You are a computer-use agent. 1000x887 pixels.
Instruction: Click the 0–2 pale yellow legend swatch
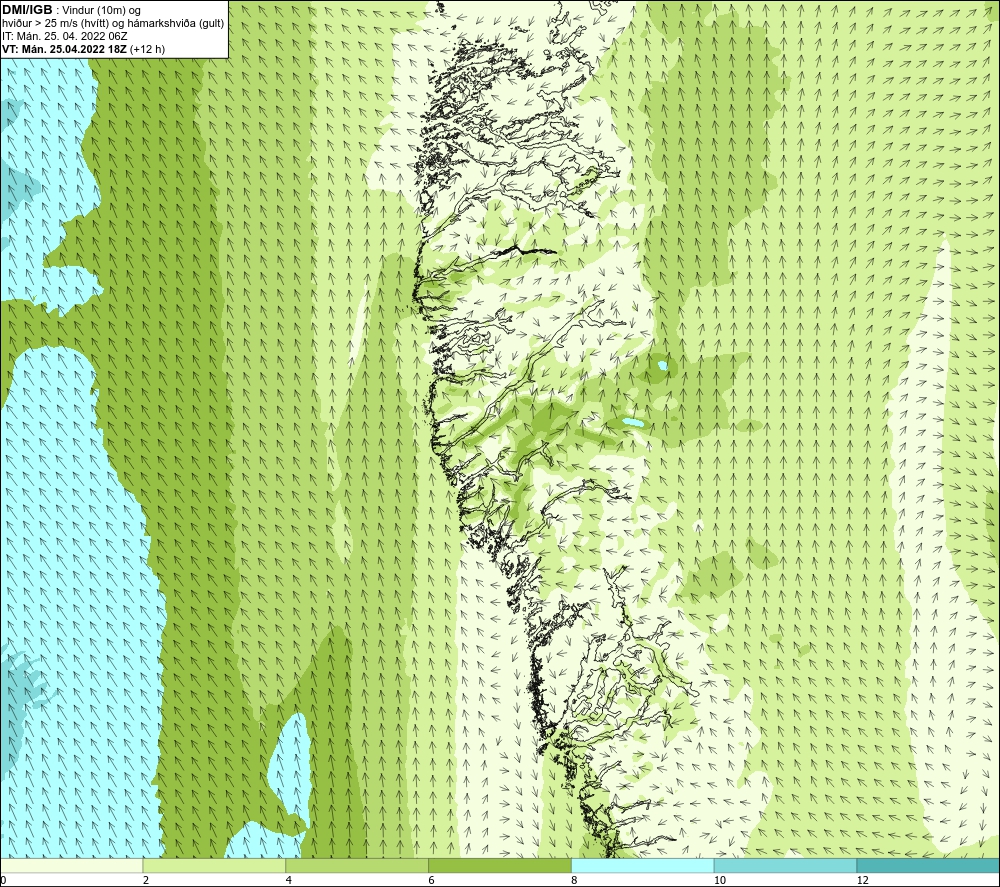[x=71, y=865]
